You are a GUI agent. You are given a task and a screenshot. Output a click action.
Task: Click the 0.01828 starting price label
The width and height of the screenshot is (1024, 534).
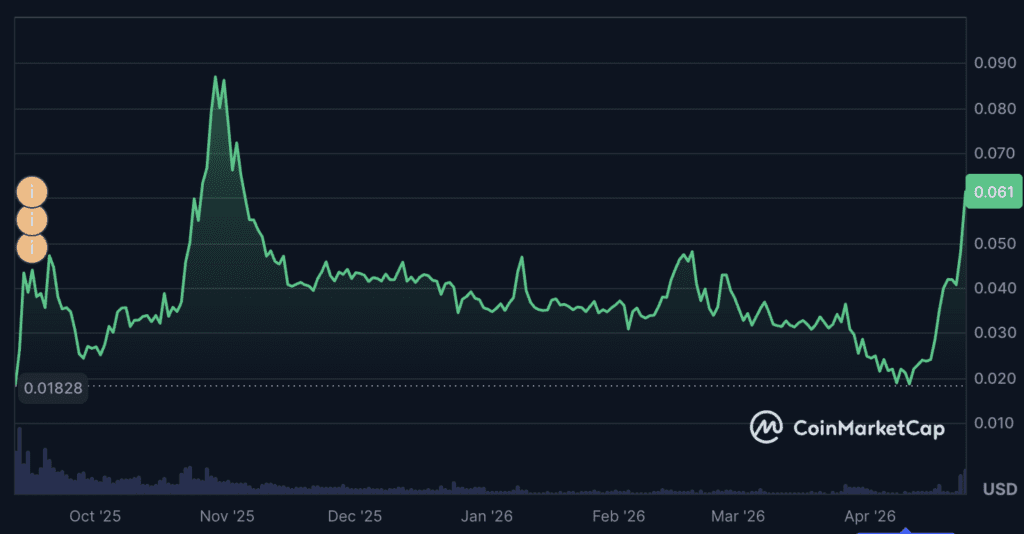tap(53, 386)
